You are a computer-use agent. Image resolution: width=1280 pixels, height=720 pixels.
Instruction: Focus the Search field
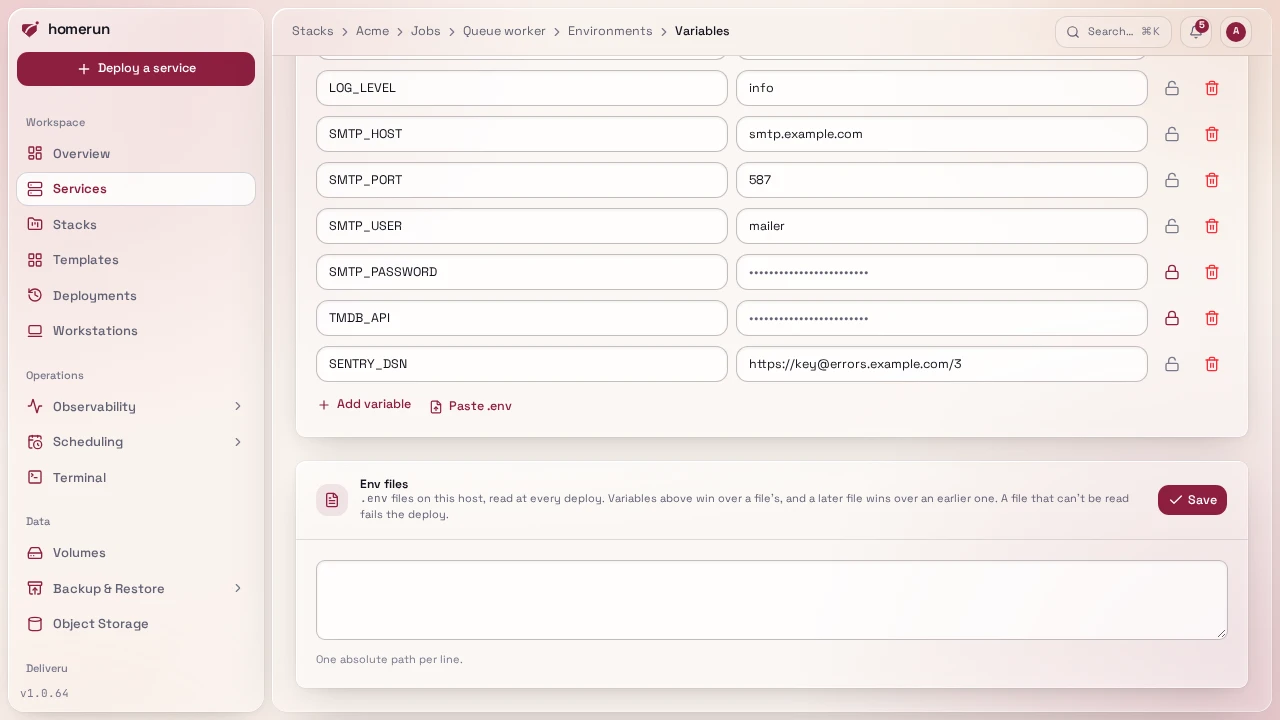[x=1113, y=32]
